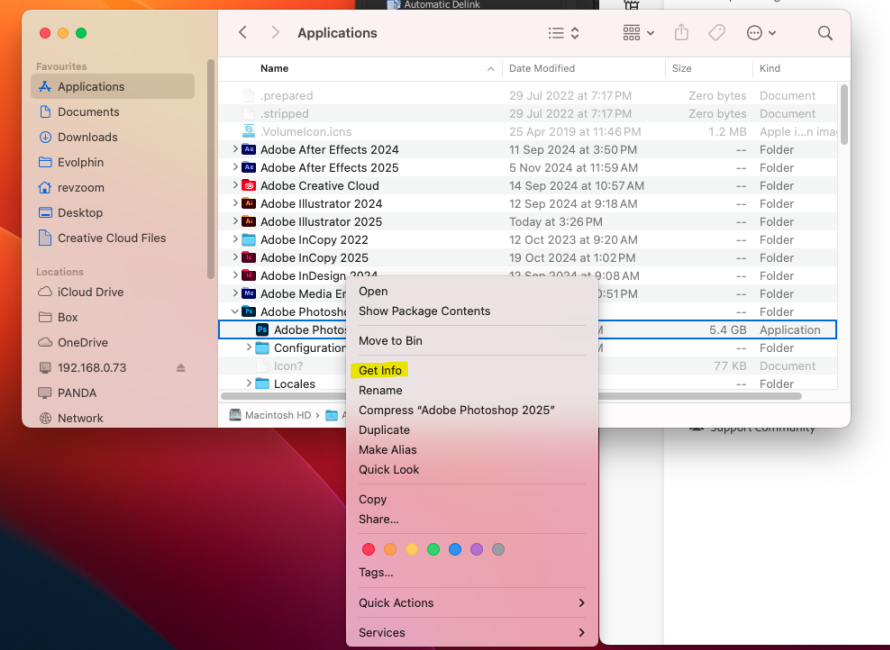Click the Share icon in Finder toolbar
Screen dimensions: 890x650
(x=681, y=33)
